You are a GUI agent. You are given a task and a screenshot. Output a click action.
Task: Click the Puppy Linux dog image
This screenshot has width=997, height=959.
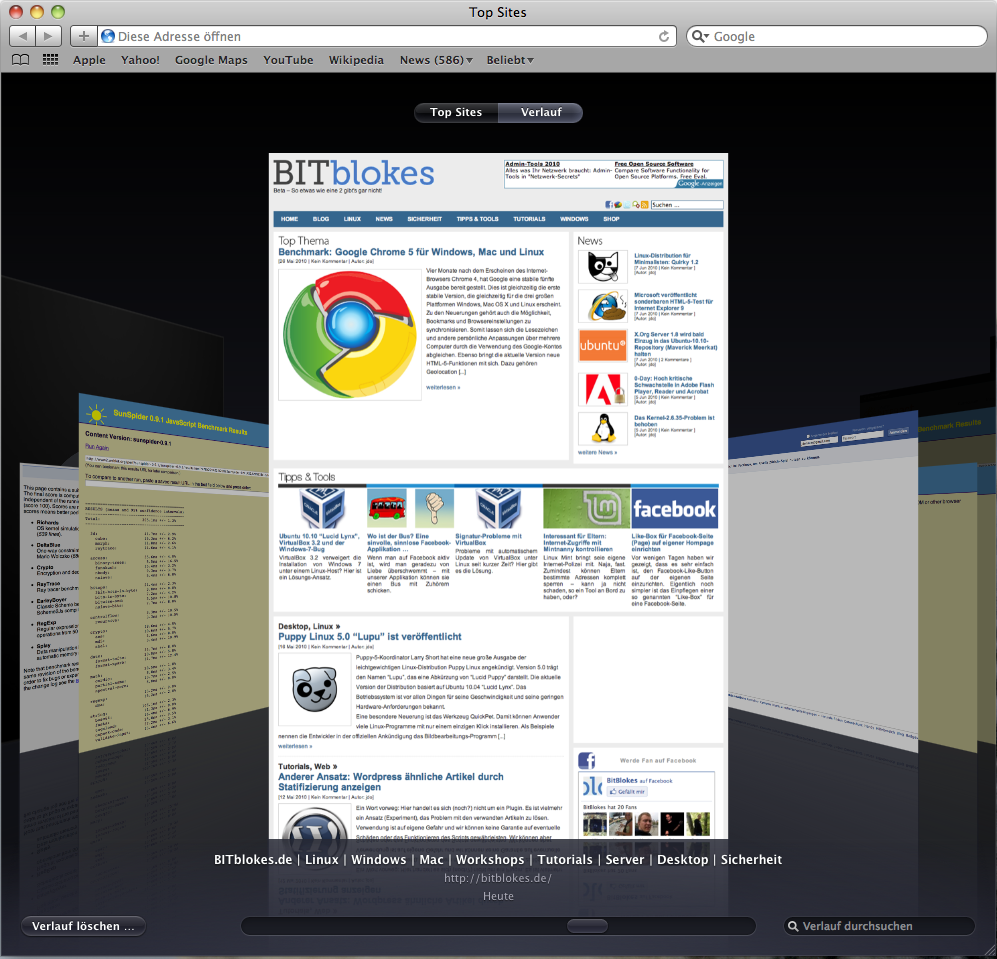[314, 689]
